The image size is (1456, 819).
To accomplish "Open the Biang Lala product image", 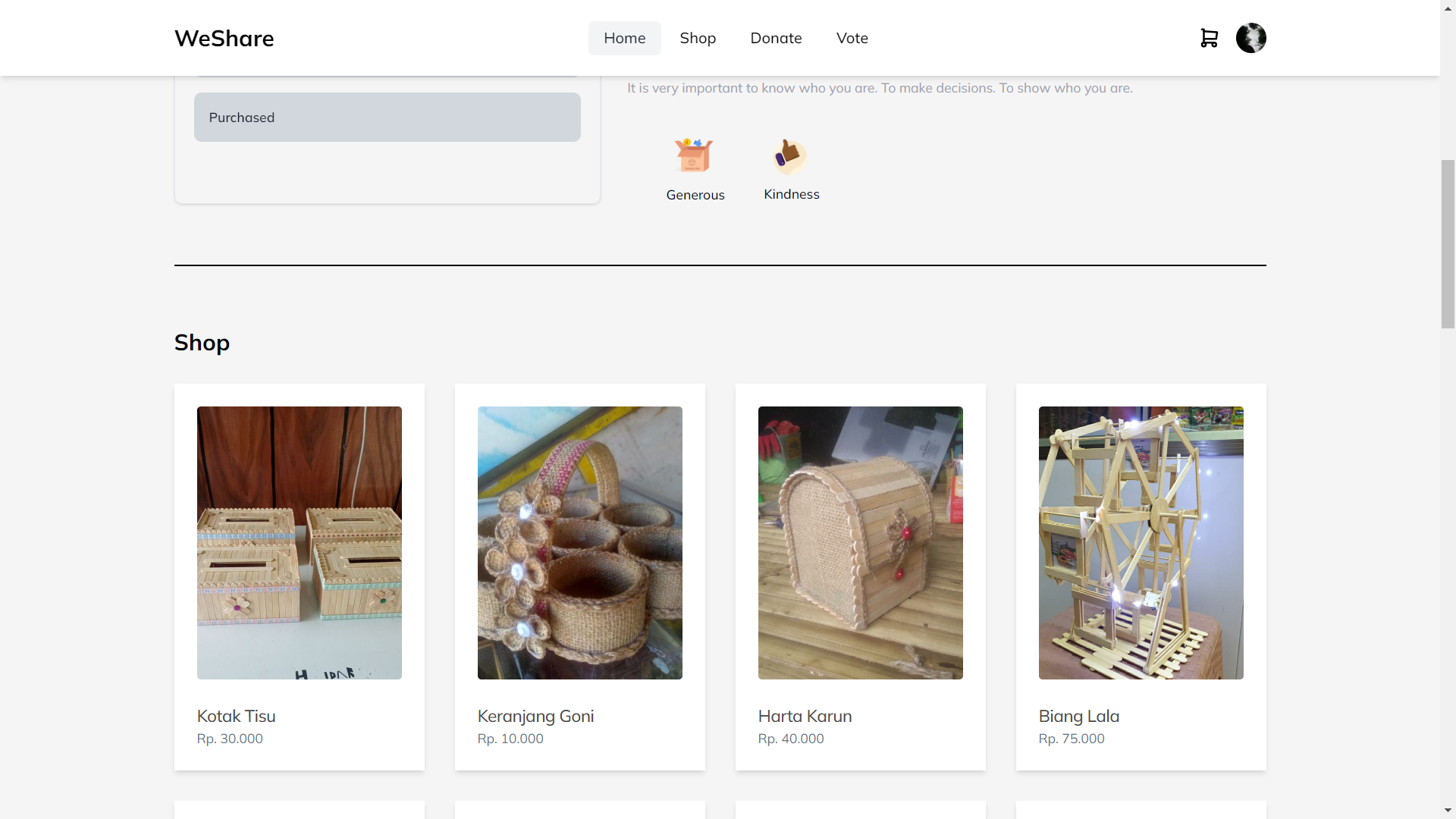I will click(1141, 542).
